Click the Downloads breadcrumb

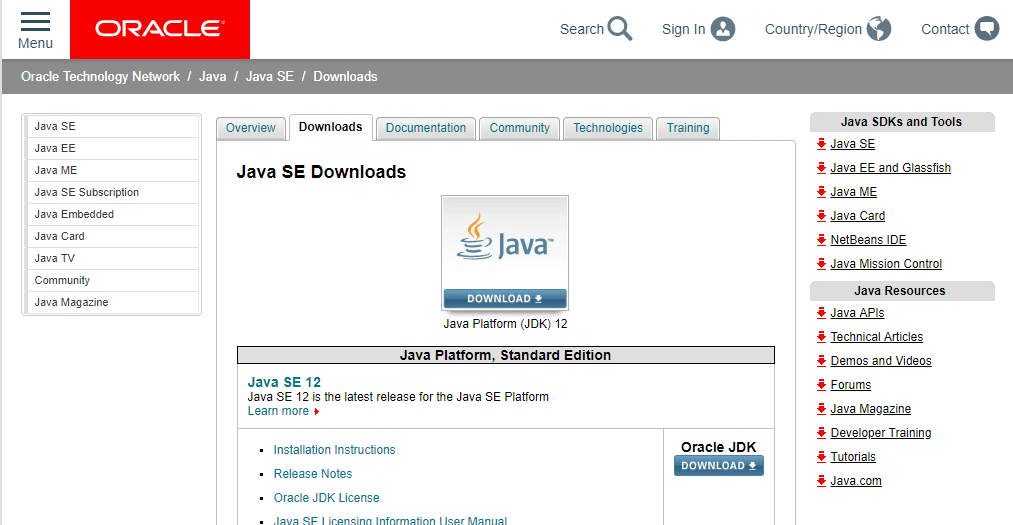345,76
